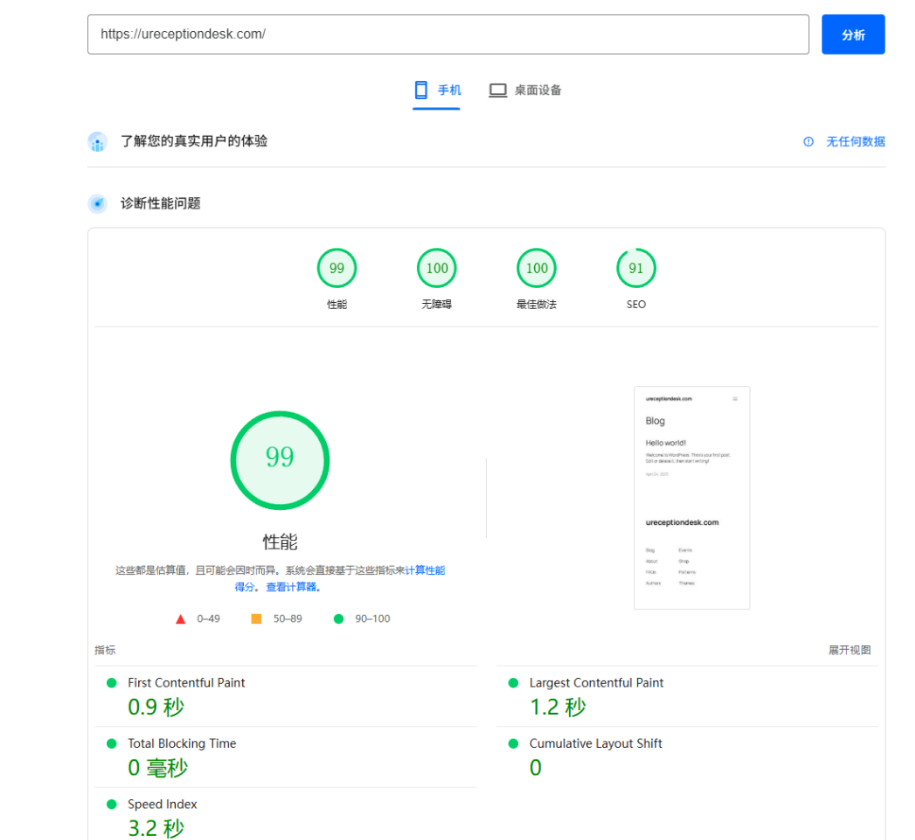Click 展开视图 to expand metrics view
The height and width of the screenshot is (840, 915).
click(x=850, y=650)
